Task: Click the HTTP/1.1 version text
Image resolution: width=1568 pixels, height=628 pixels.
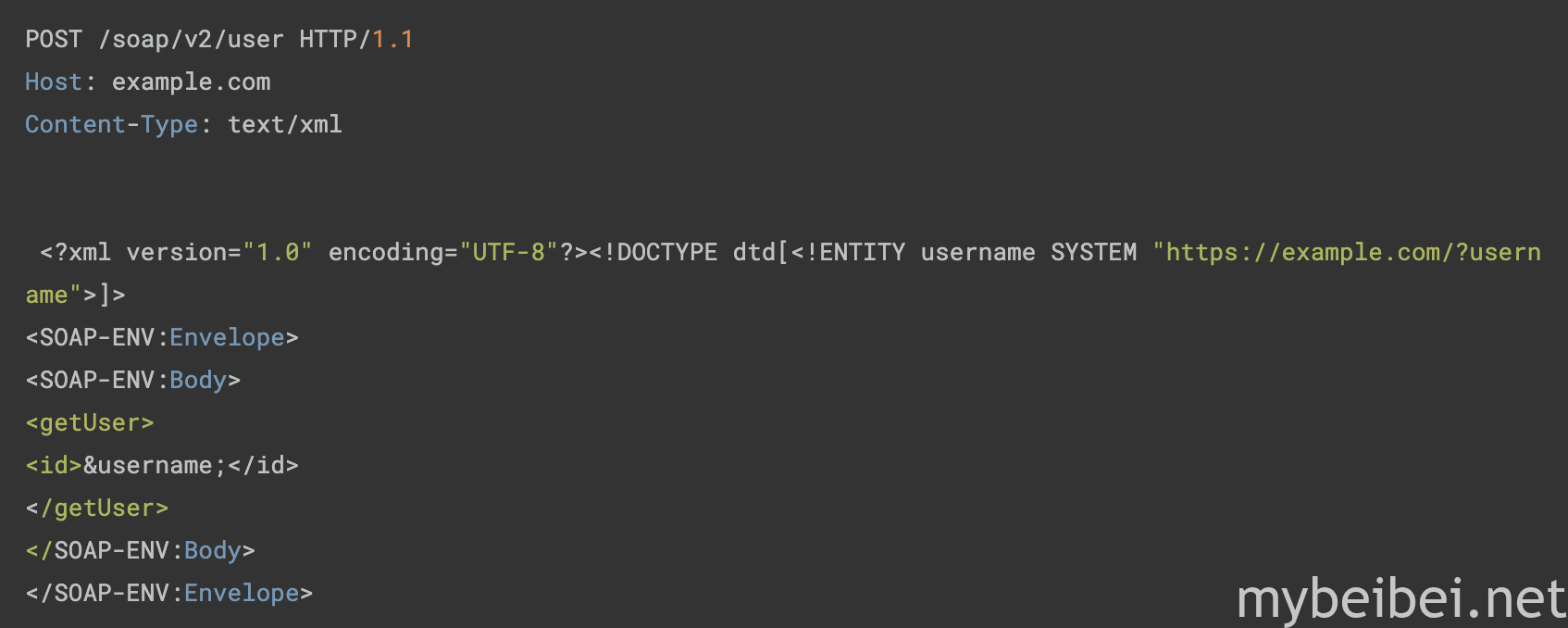Action: (356, 39)
